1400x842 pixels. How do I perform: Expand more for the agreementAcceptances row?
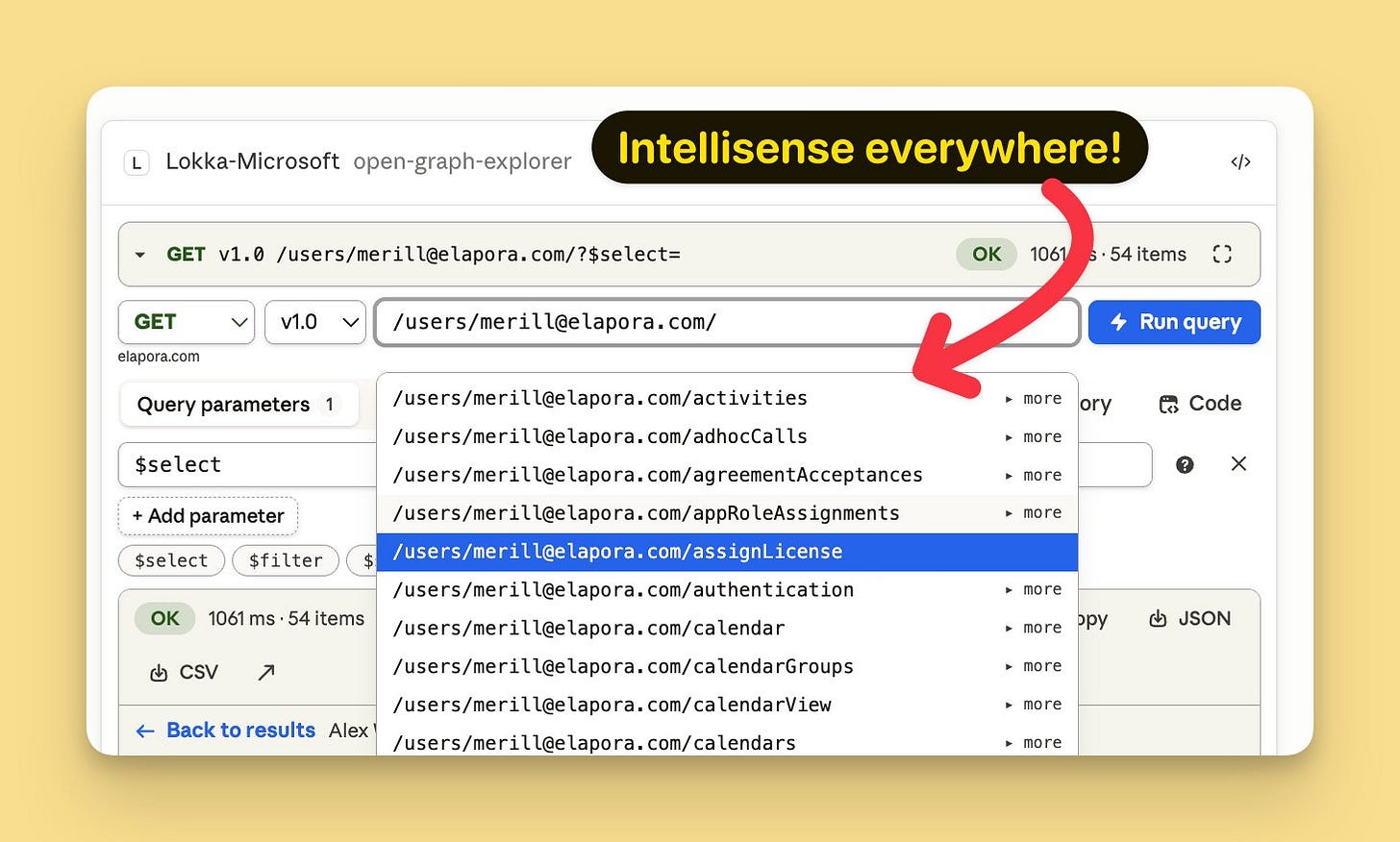1034,475
